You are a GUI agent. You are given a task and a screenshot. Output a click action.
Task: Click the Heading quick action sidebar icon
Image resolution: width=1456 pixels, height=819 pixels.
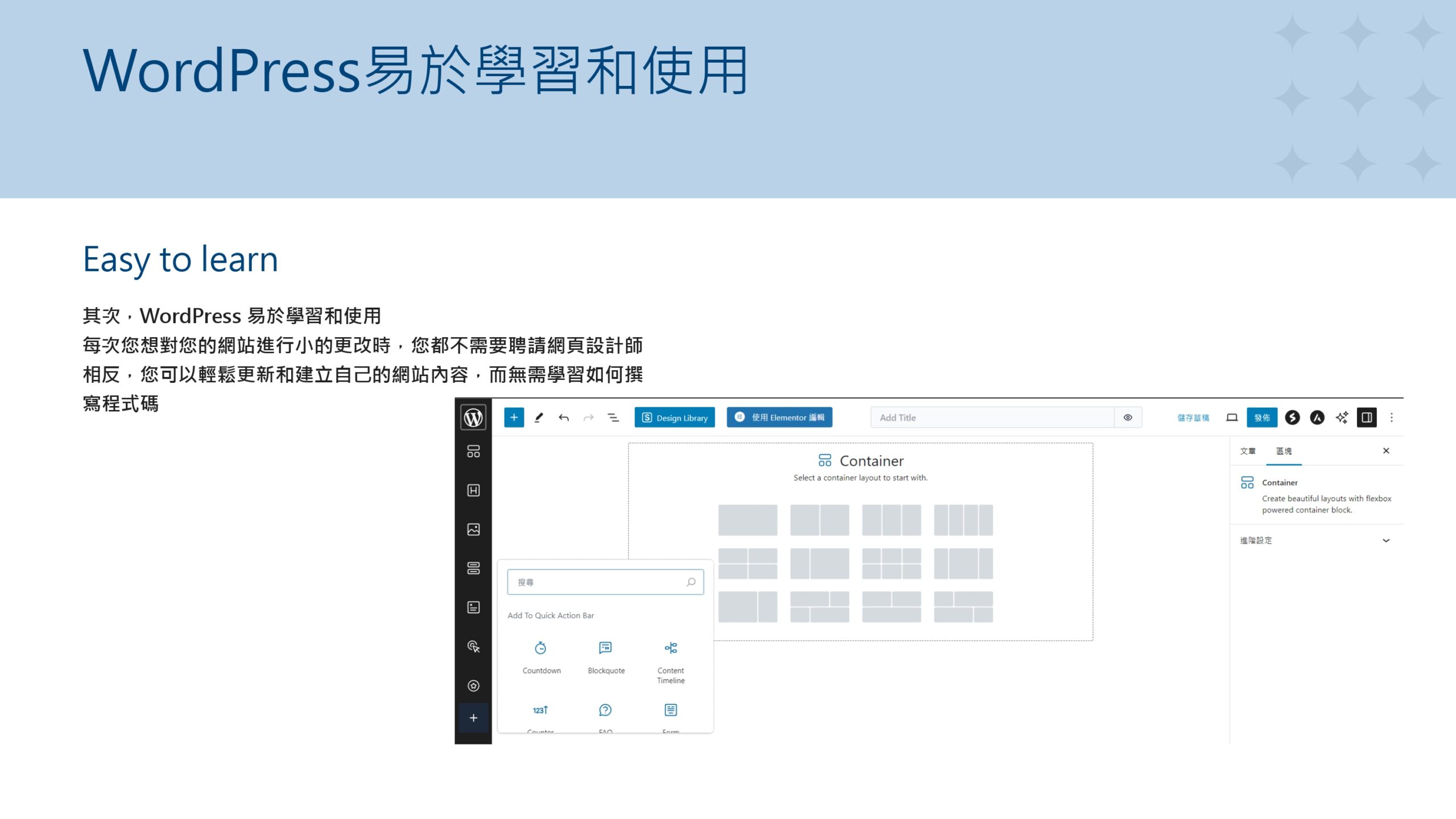[473, 490]
